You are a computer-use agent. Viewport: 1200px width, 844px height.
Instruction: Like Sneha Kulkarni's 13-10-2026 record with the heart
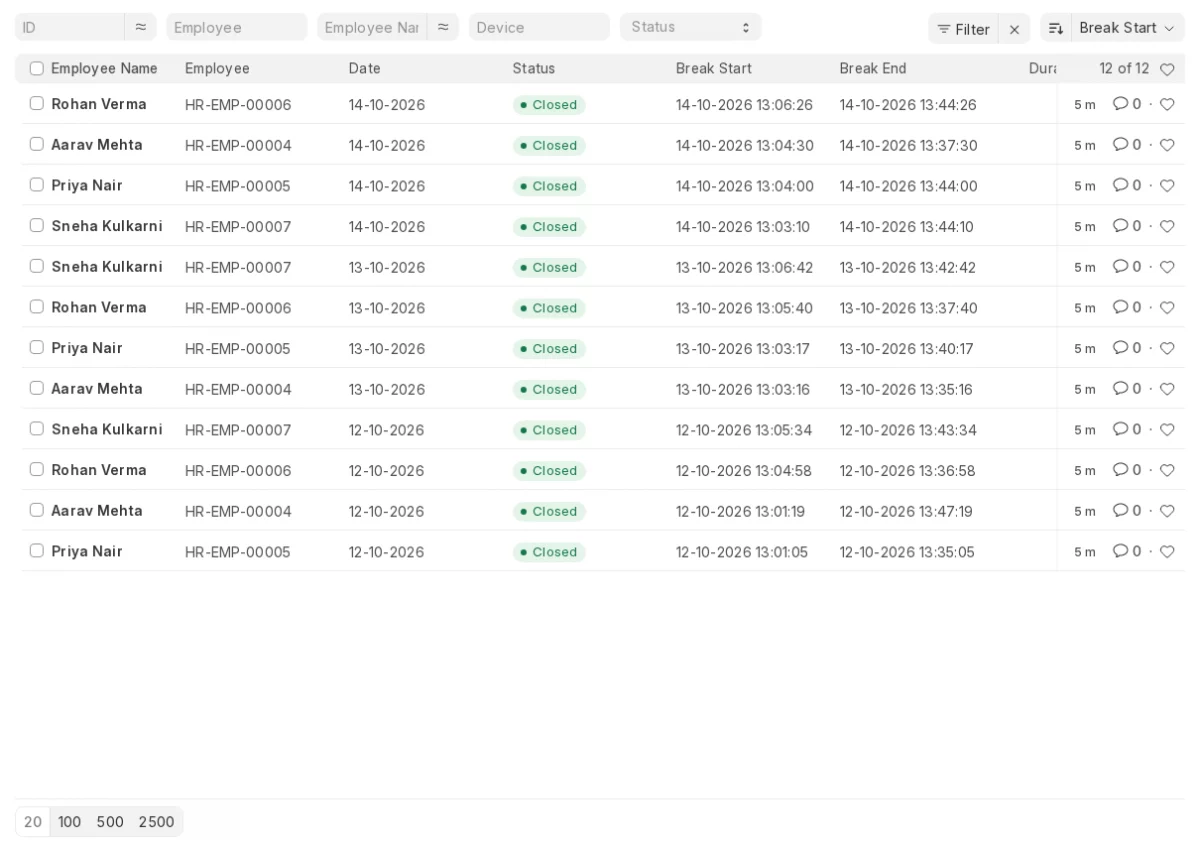[1167, 267]
